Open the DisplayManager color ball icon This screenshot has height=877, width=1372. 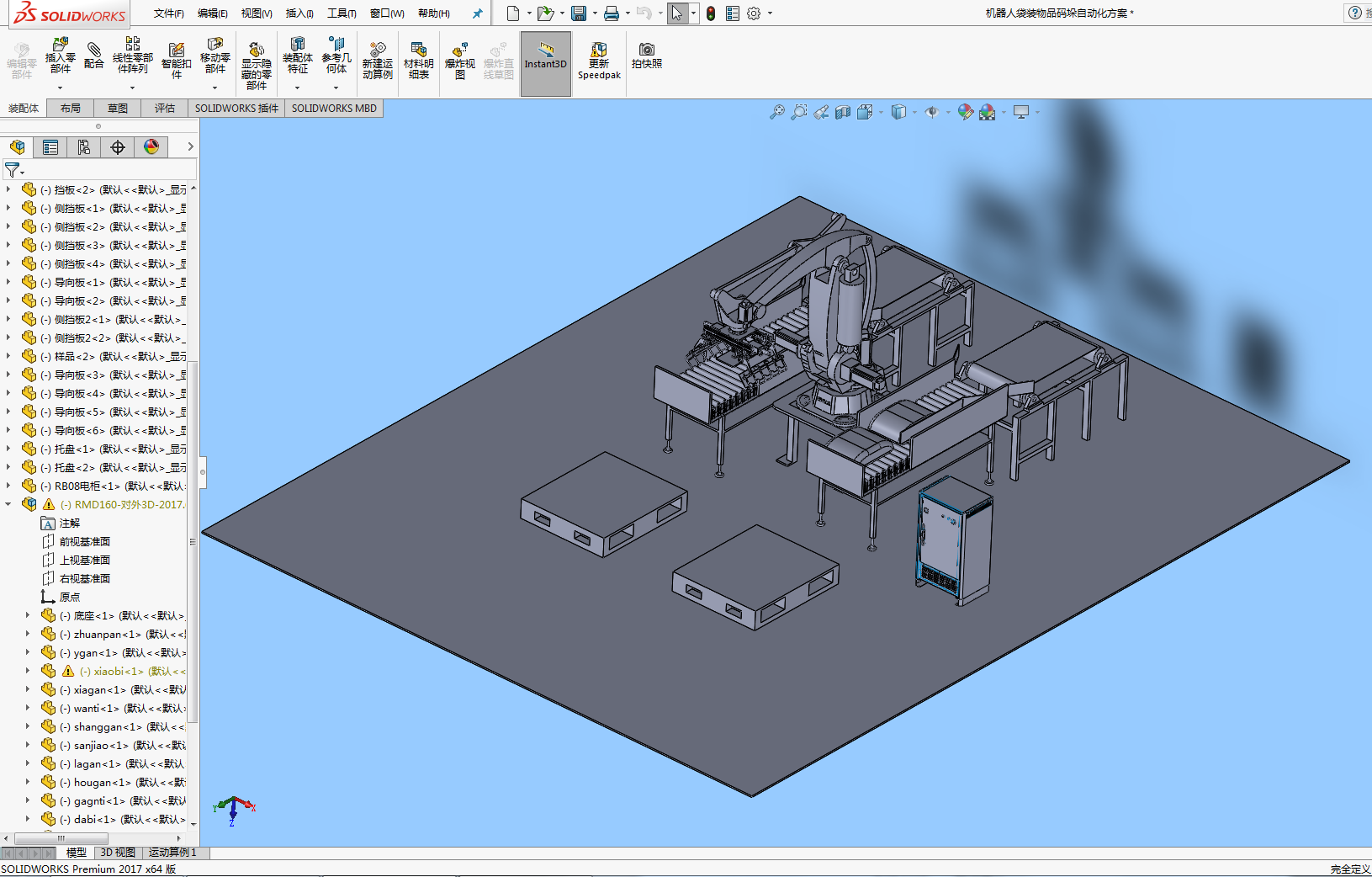tap(151, 147)
